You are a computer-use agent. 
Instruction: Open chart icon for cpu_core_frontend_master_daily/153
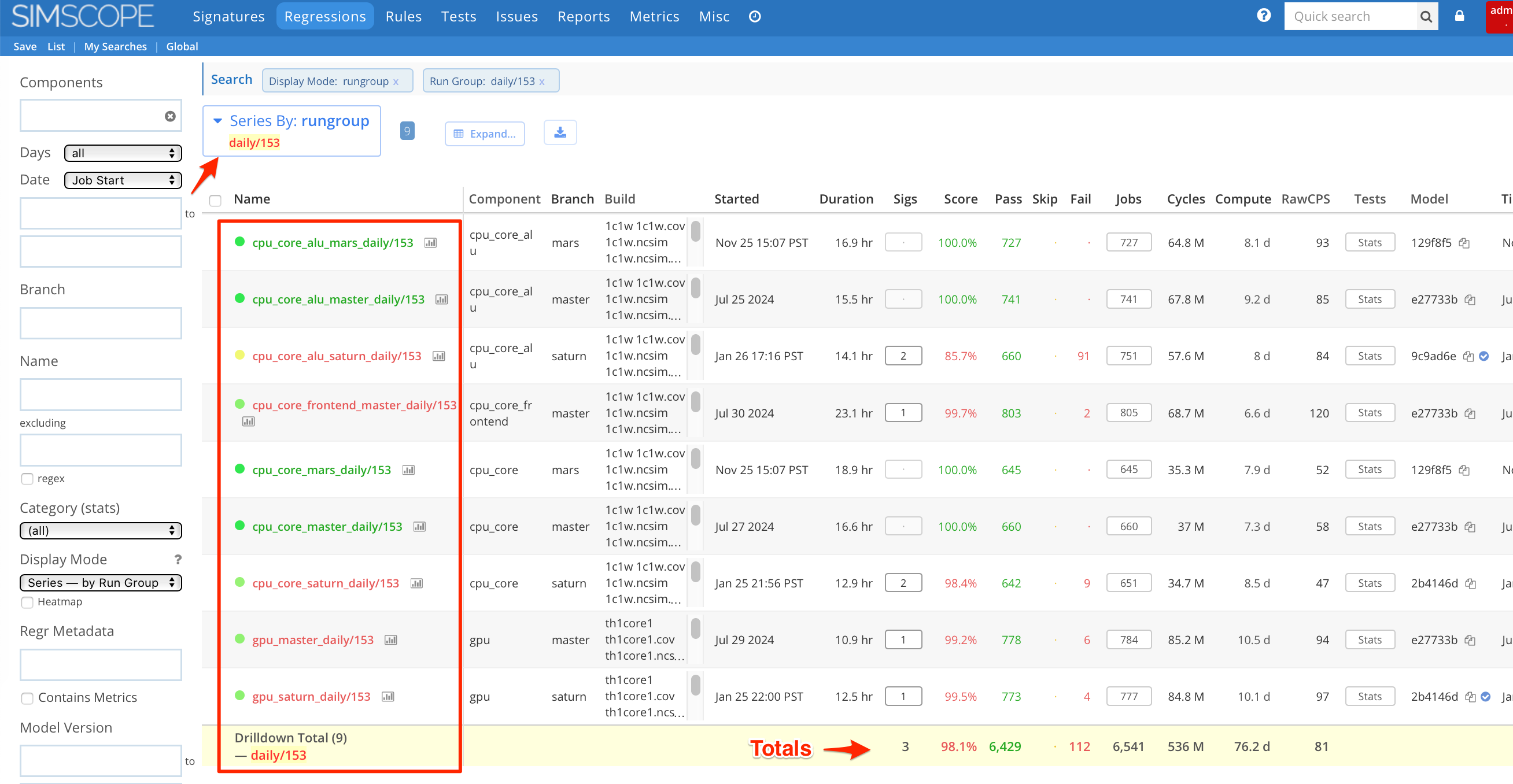coord(249,421)
